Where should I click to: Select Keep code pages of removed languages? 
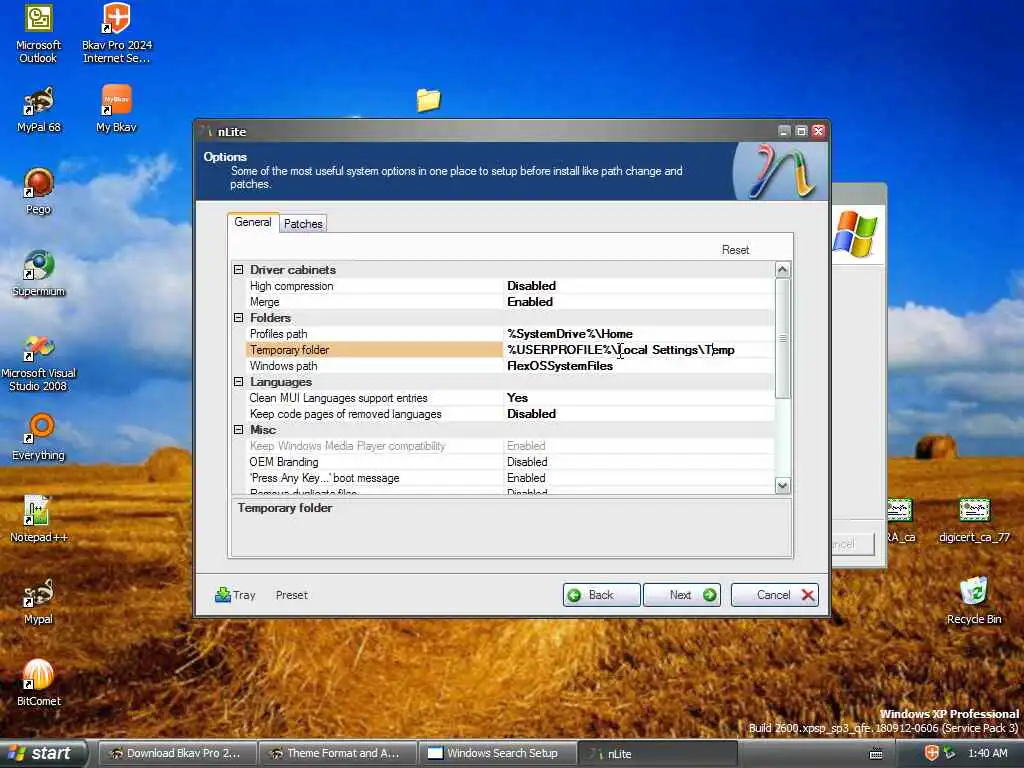(x=510, y=414)
